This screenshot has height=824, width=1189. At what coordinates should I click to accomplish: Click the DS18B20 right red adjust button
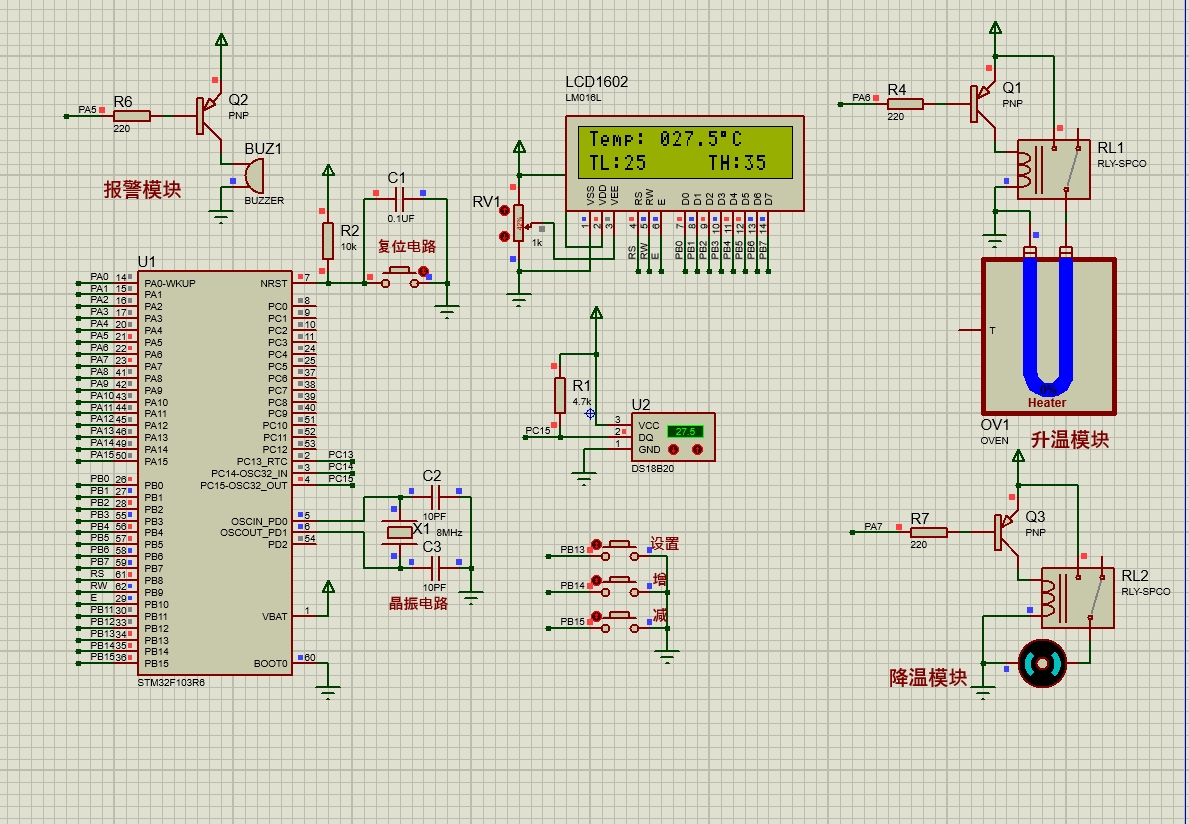point(698,450)
